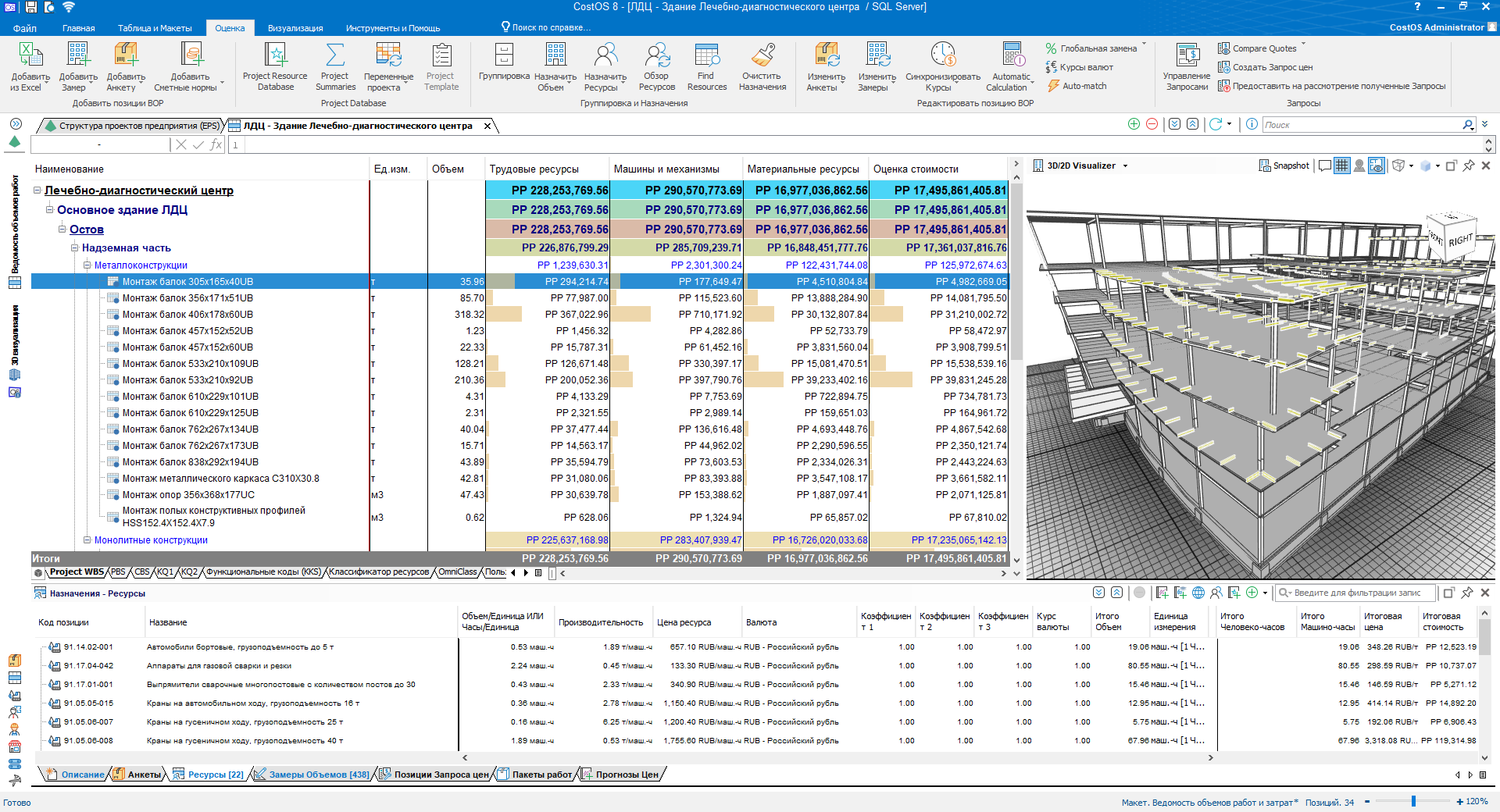Viewport: 1500px width, 812px height.
Task: Collapse Основное здание ЛДЦ node
Action: [x=49, y=209]
